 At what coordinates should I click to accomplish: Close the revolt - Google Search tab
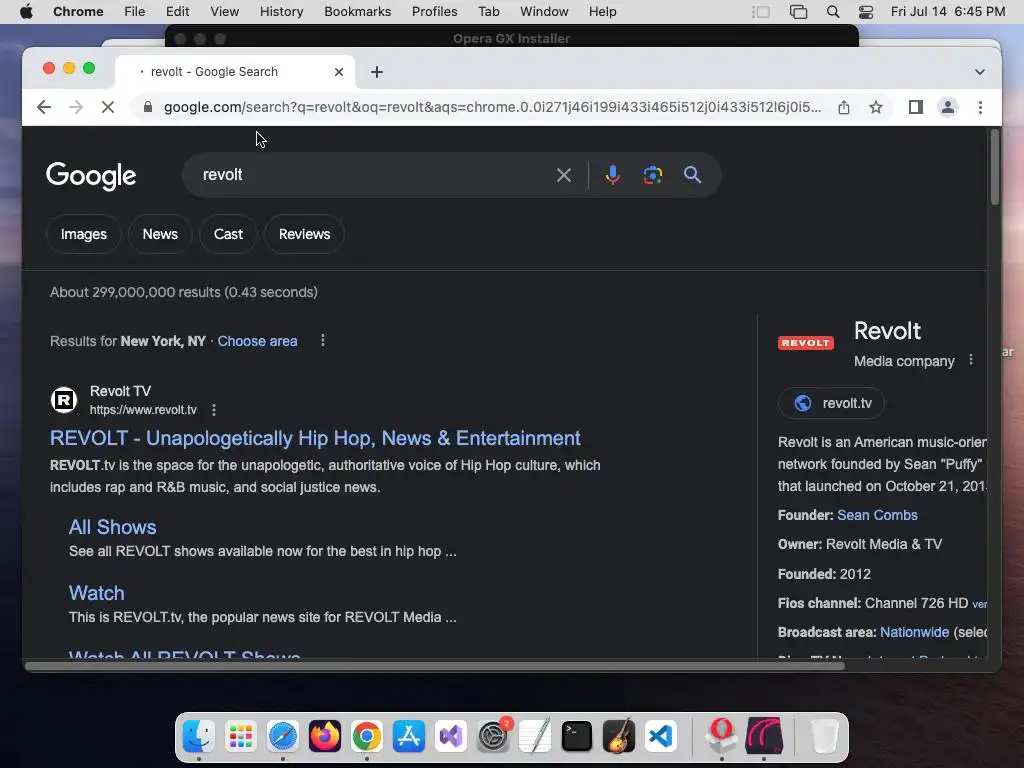coord(339,72)
